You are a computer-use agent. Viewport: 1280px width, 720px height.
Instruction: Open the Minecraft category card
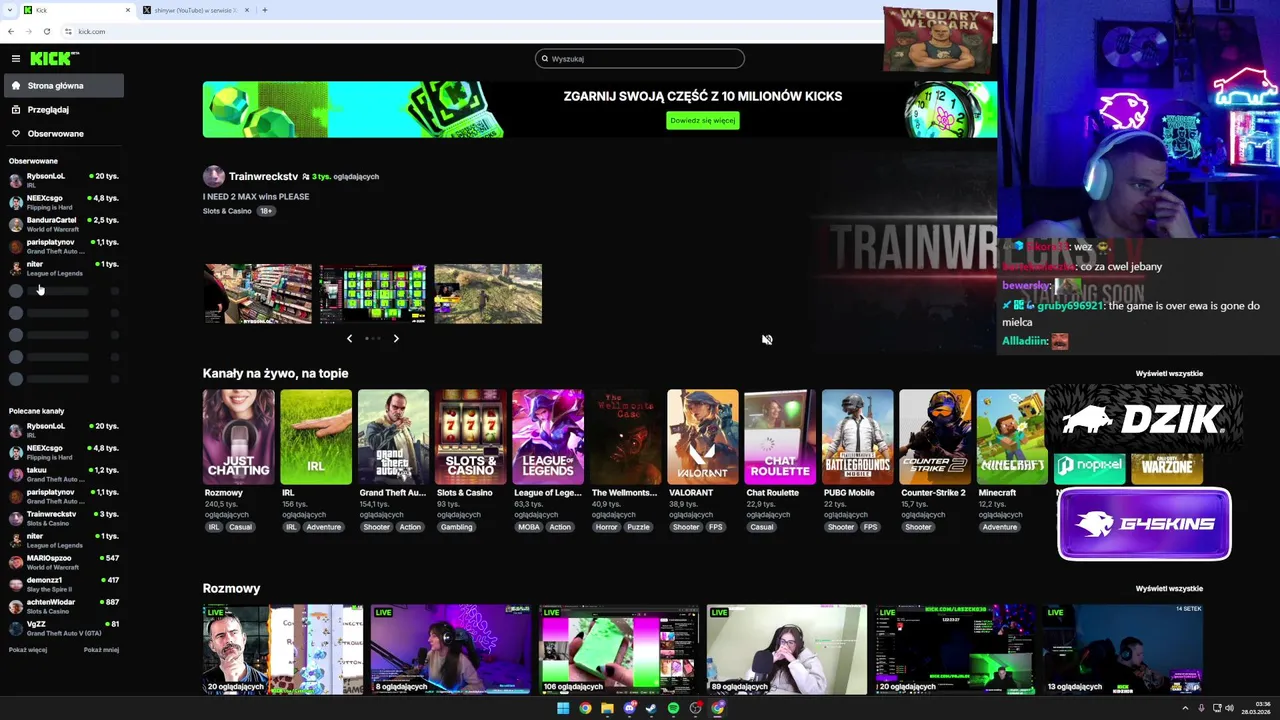[1012, 437]
